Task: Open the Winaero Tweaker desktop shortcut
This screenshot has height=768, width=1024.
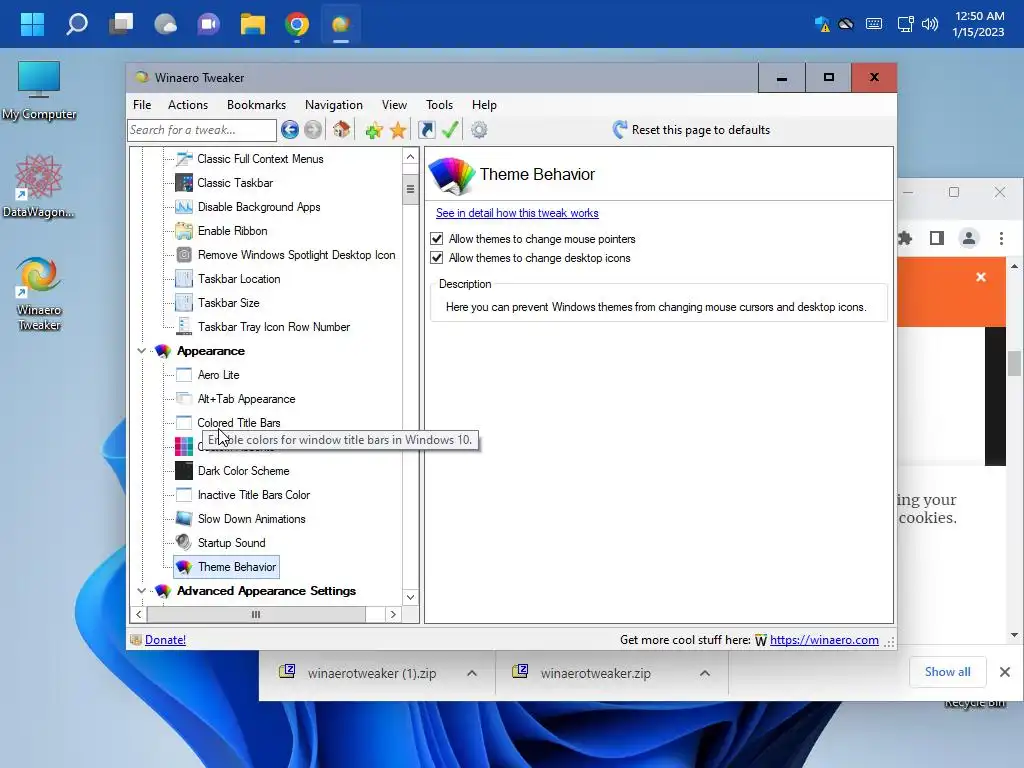Action: pyautogui.click(x=39, y=293)
